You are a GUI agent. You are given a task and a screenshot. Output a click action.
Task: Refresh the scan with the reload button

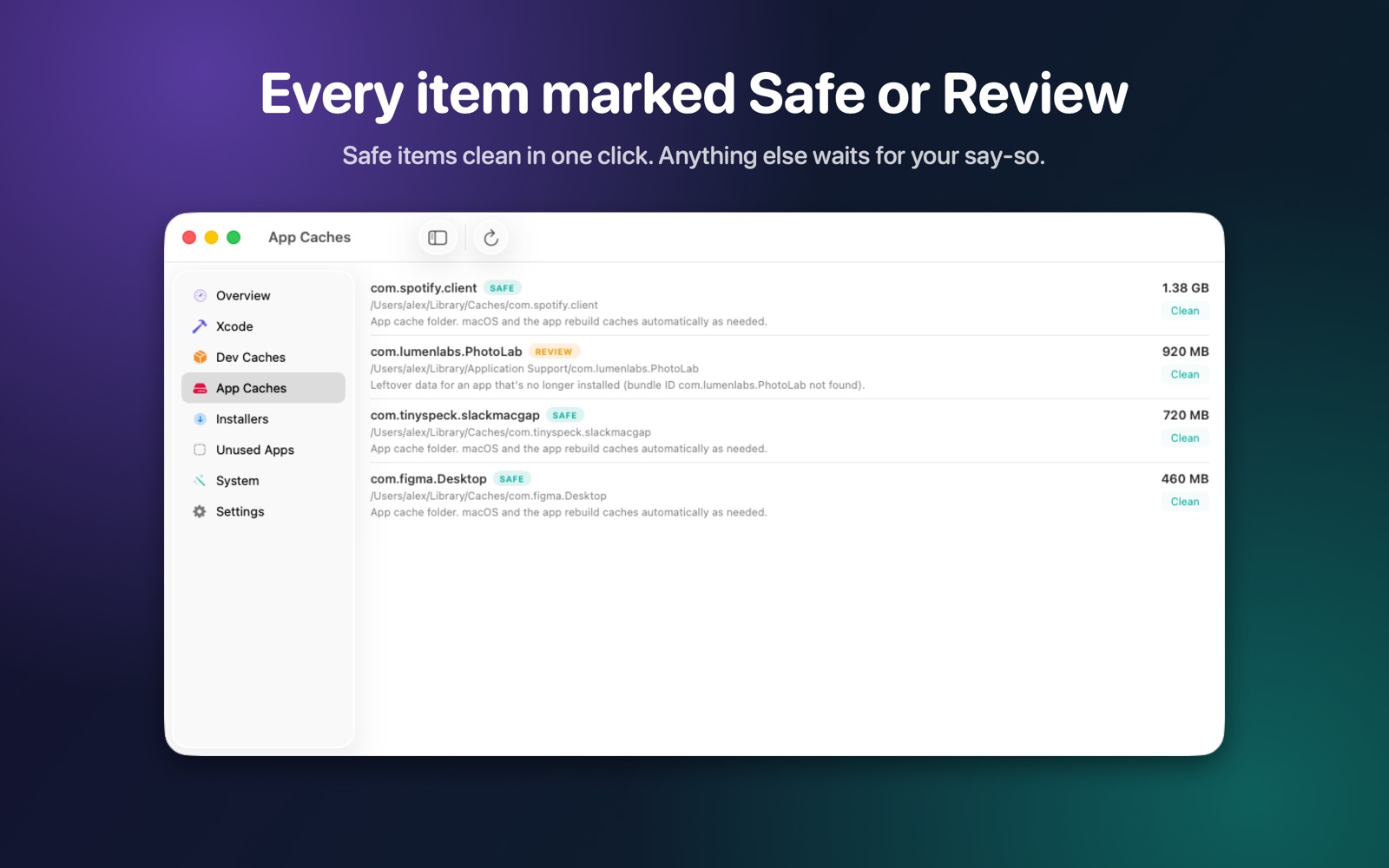pyautogui.click(x=491, y=238)
